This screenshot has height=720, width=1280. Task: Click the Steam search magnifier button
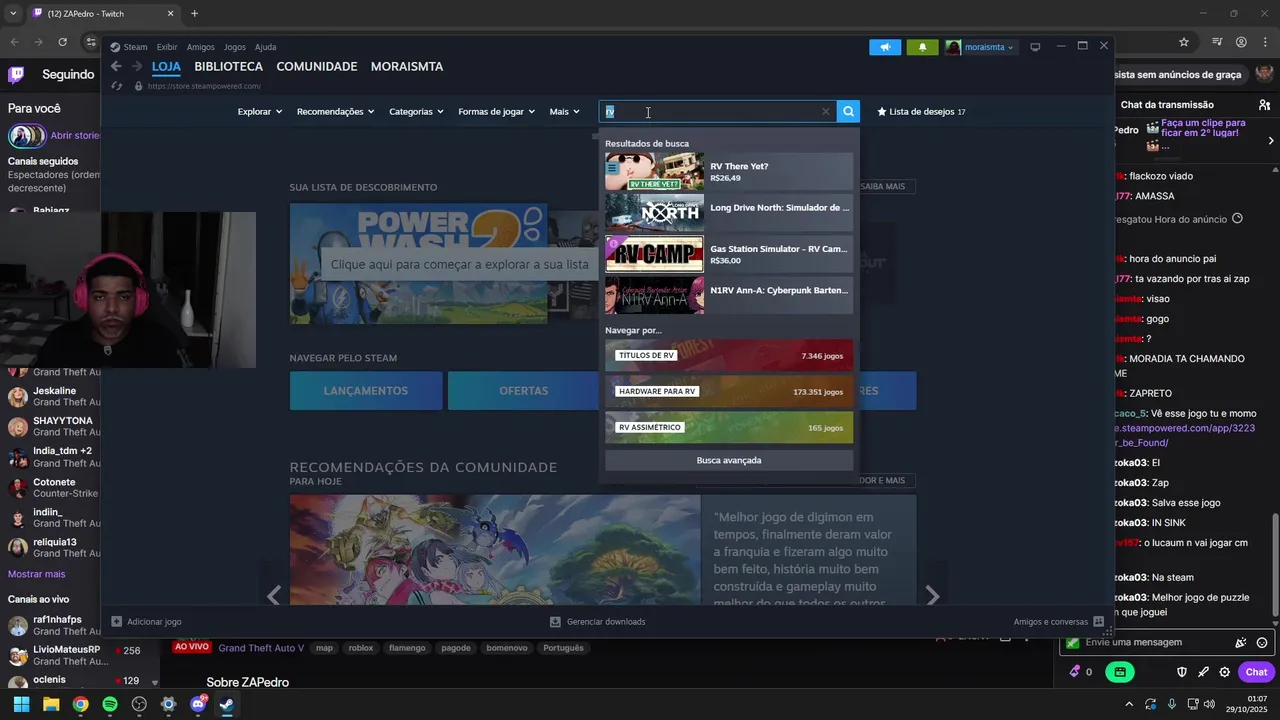pos(848,112)
